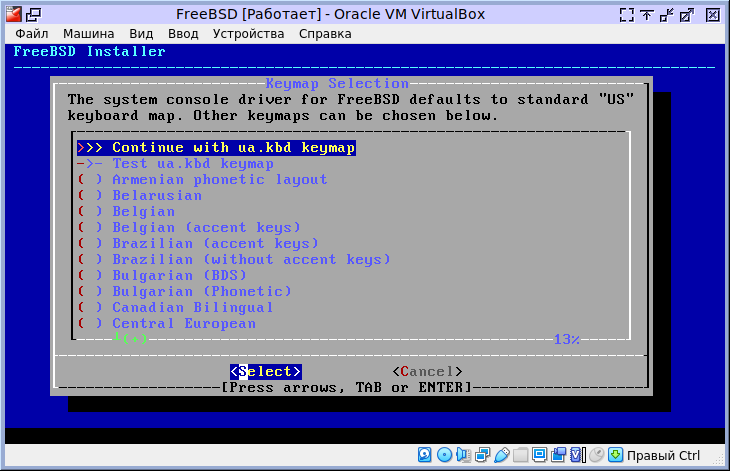The height and width of the screenshot is (471, 730).
Task: Click the video recording status icon
Action: (558, 455)
